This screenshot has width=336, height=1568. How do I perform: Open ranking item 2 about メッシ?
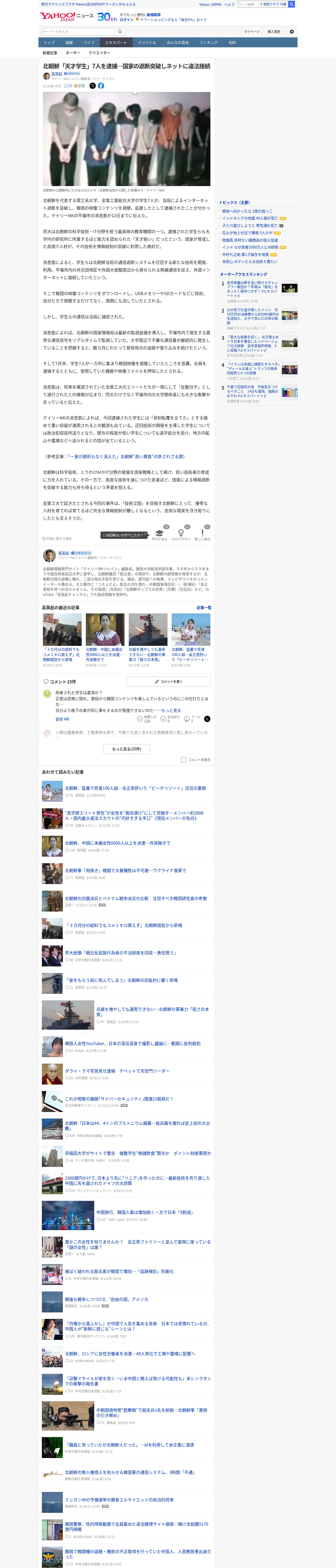point(253,316)
